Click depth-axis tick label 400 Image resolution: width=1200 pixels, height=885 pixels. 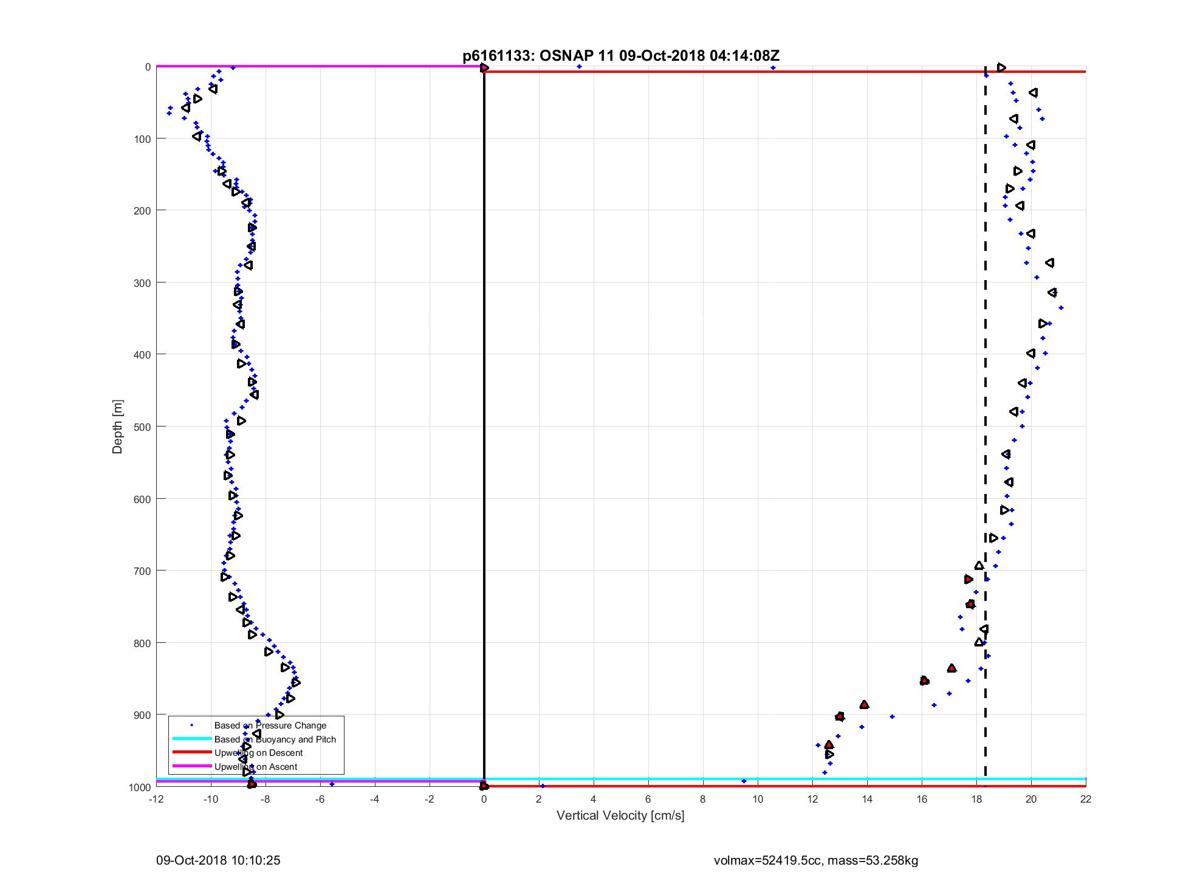[x=141, y=355]
